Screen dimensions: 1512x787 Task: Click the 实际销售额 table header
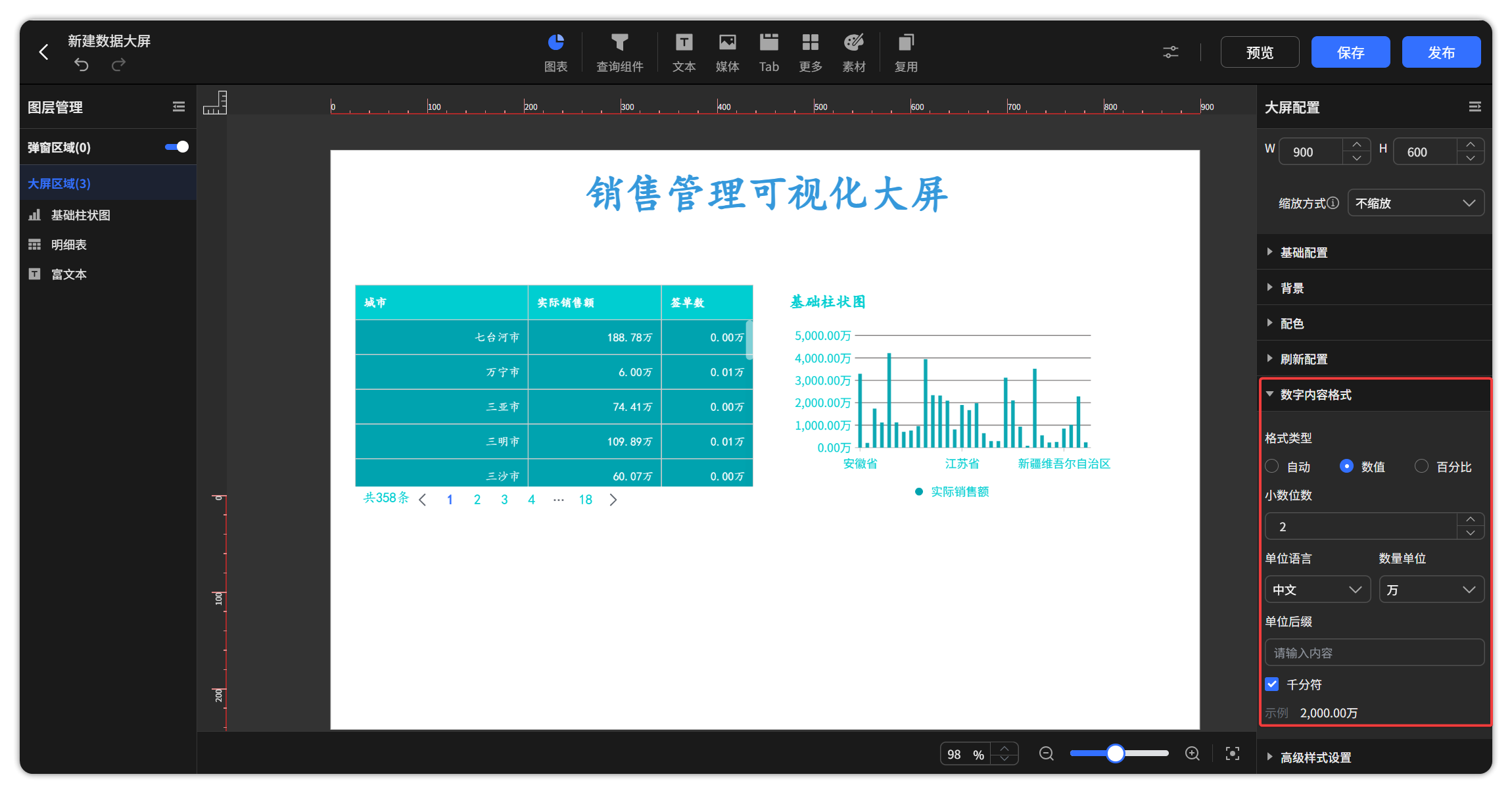[x=594, y=302]
